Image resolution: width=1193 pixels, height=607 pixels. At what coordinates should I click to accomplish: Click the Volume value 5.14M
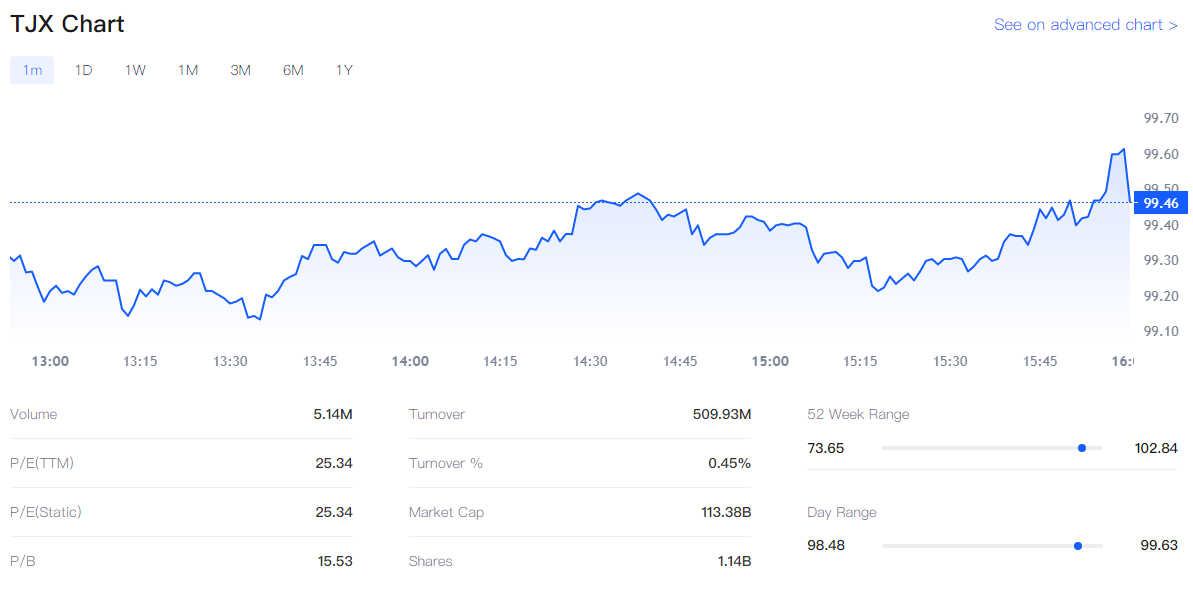coord(332,415)
